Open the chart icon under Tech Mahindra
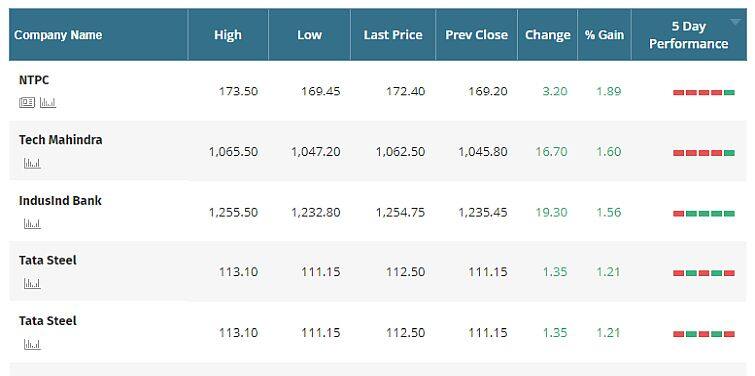The height and width of the screenshot is (376, 755). (32, 163)
